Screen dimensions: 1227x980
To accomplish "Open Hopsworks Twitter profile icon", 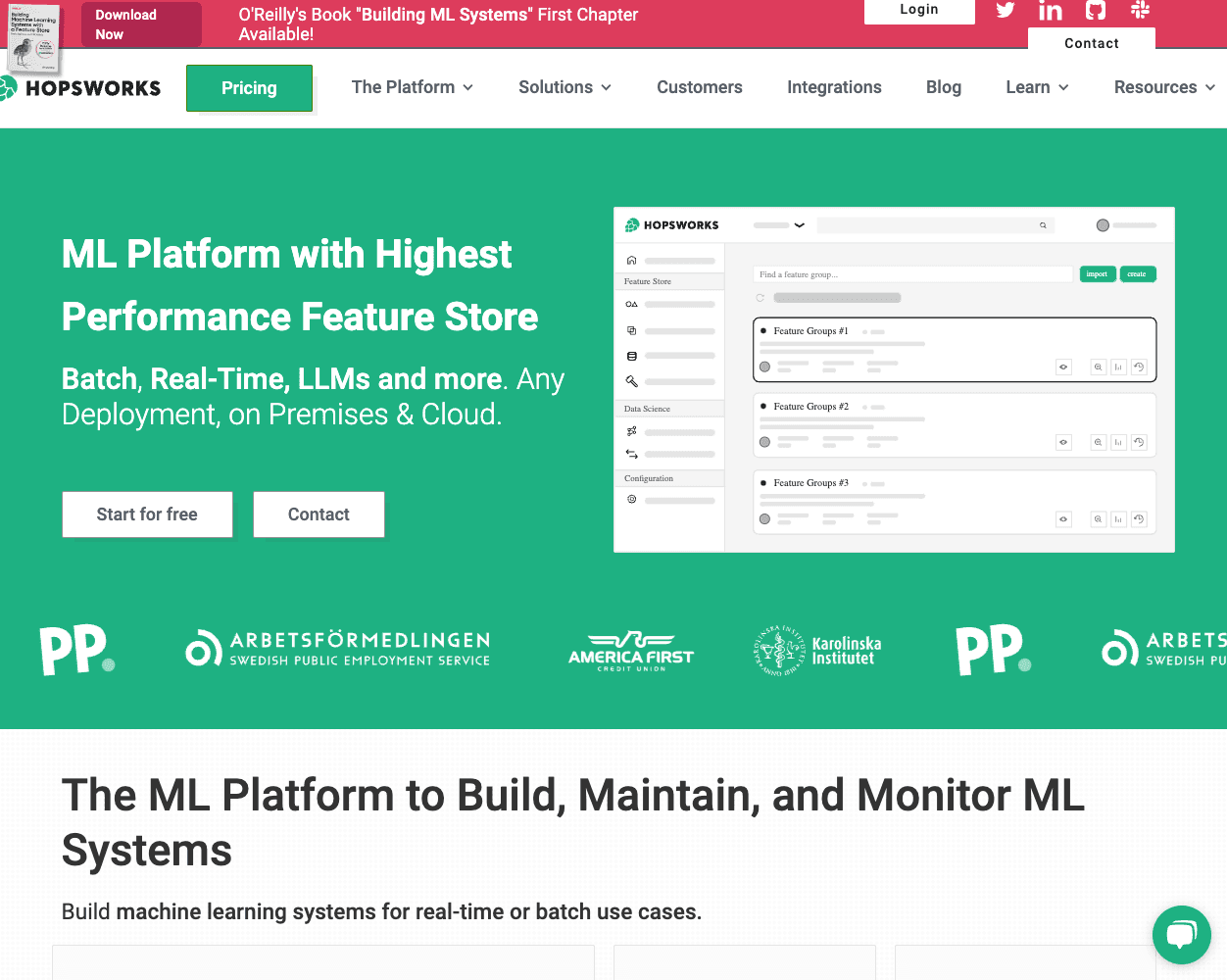I will pyautogui.click(x=1006, y=10).
